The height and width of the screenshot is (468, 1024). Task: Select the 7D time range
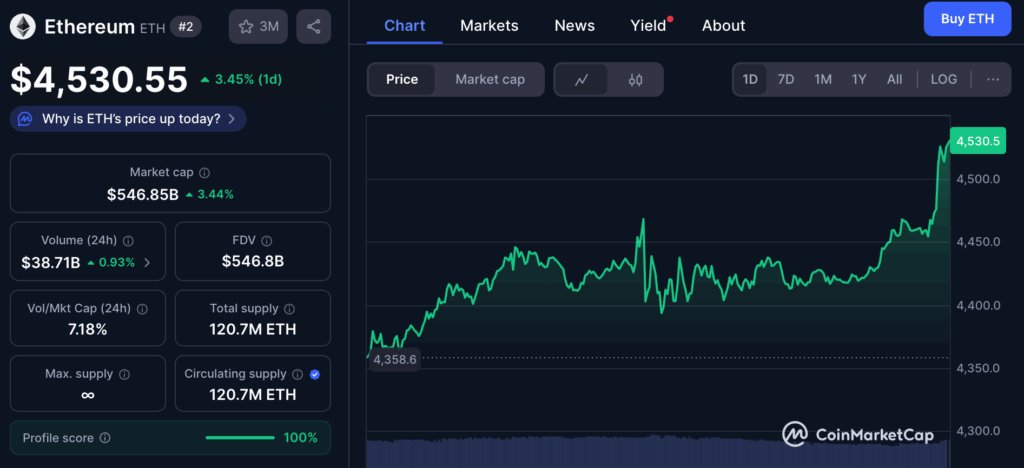(x=786, y=79)
